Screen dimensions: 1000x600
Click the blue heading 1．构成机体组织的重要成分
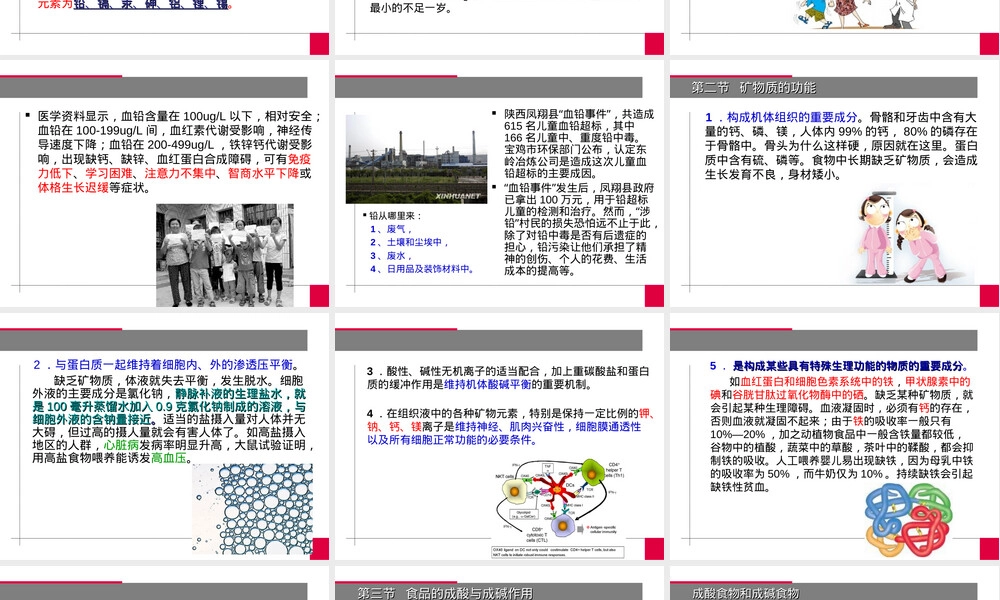(781, 117)
